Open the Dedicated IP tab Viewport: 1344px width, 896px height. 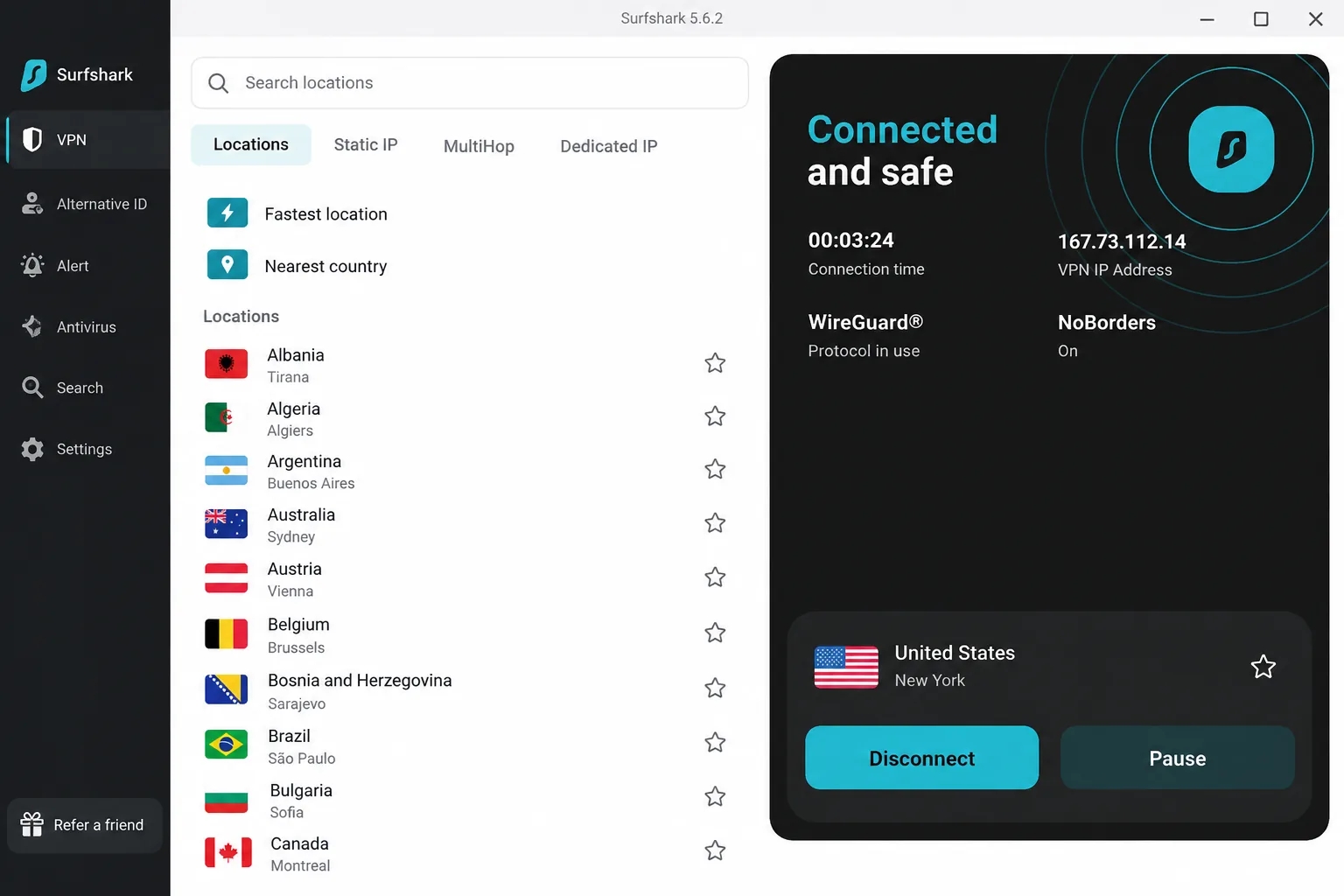click(x=609, y=146)
